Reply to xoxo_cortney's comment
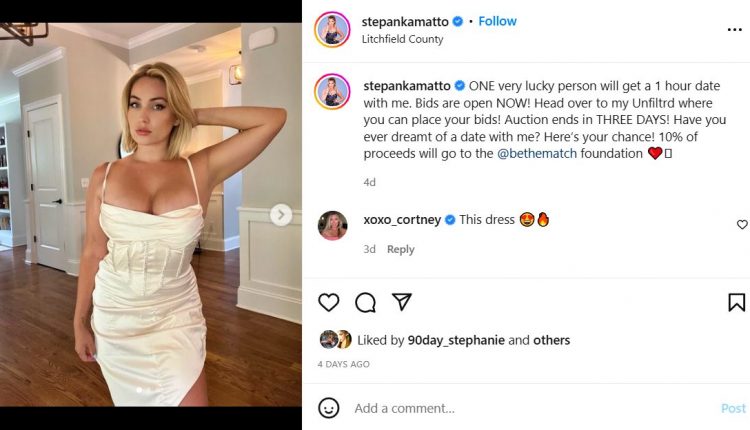 pyautogui.click(x=400, y=249)
